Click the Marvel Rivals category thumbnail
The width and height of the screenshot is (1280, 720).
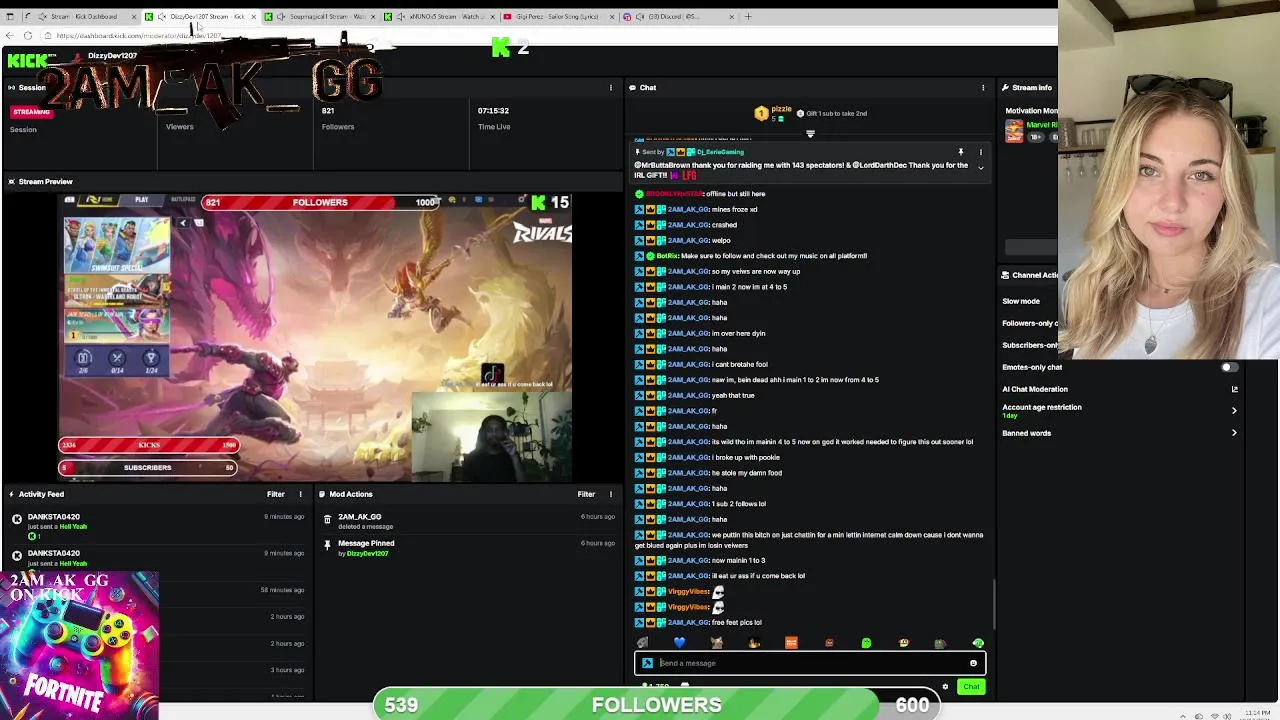[1014, 132]
